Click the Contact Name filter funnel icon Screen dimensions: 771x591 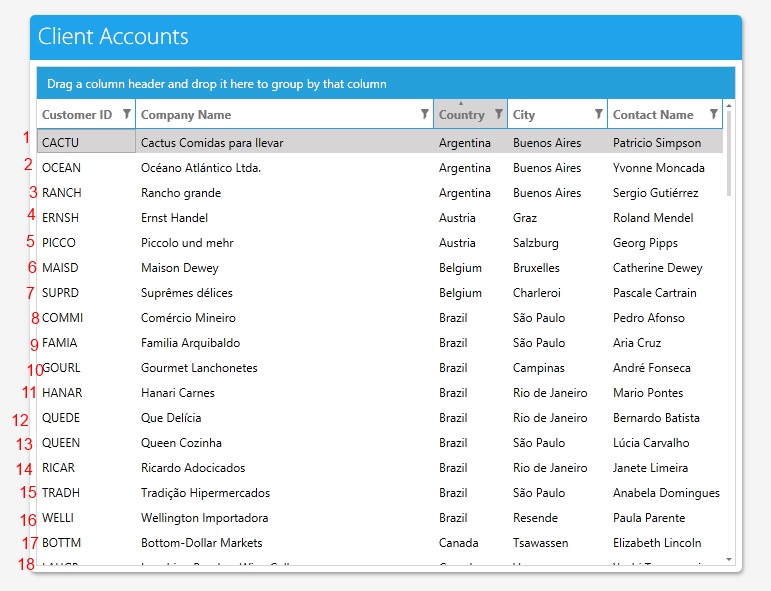point(713,115)
